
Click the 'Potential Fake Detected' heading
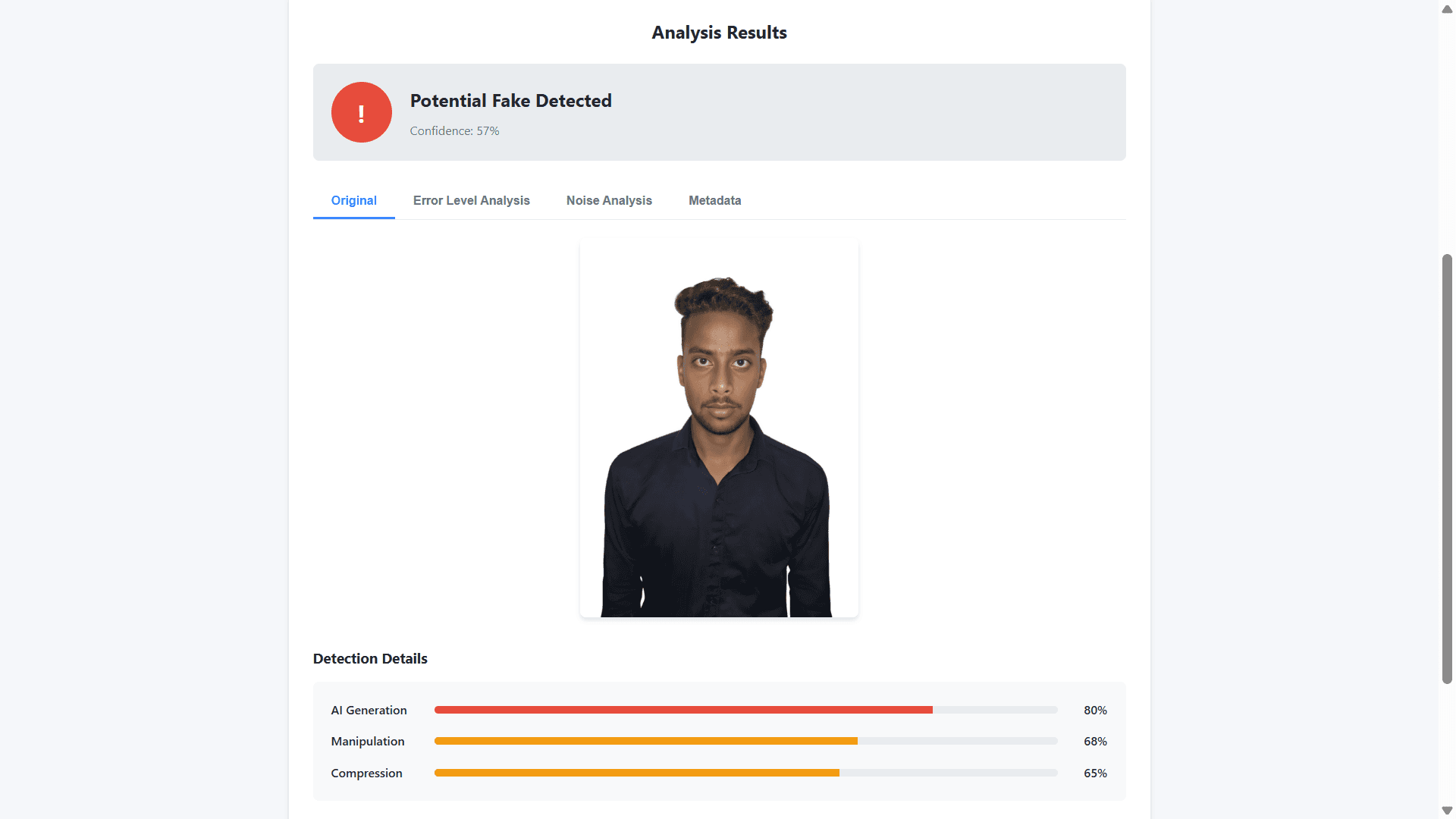pyautogui.click(x=510, y=100)
